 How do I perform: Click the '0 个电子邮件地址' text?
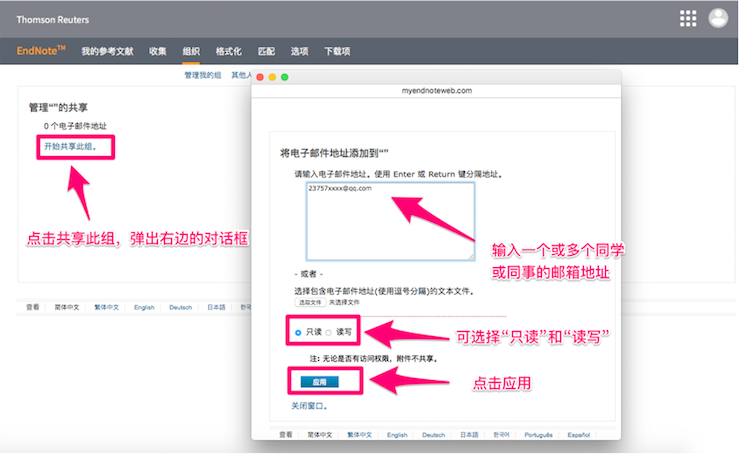[76, 126]
